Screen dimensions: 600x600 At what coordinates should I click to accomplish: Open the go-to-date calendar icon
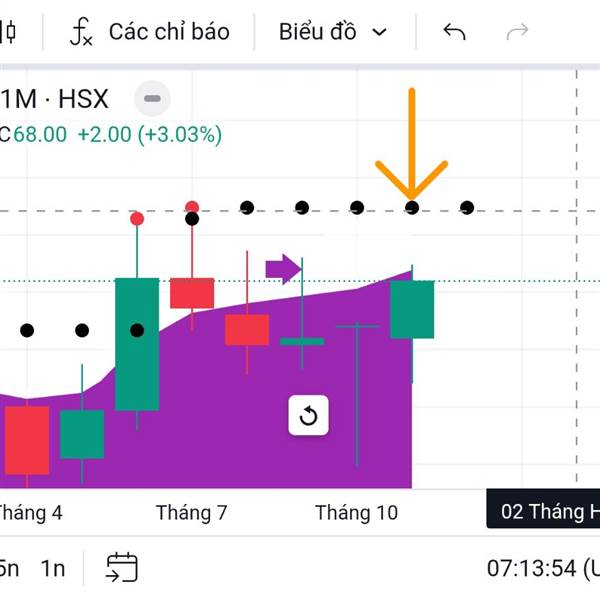[x=122, y=567]
